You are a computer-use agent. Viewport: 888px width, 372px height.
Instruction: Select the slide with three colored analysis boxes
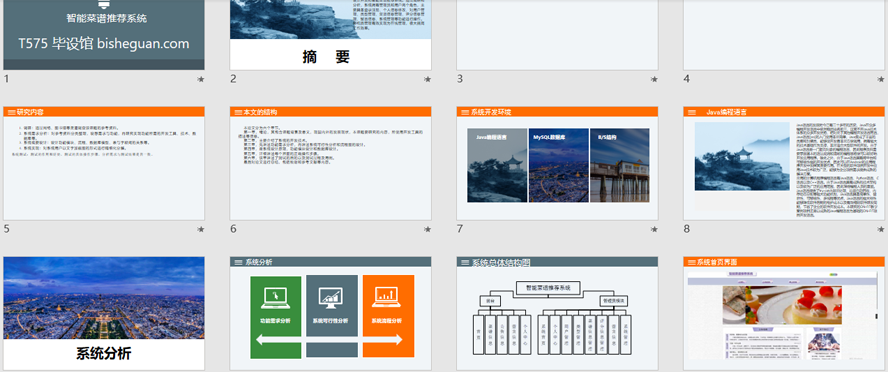(x=331, y=313)
